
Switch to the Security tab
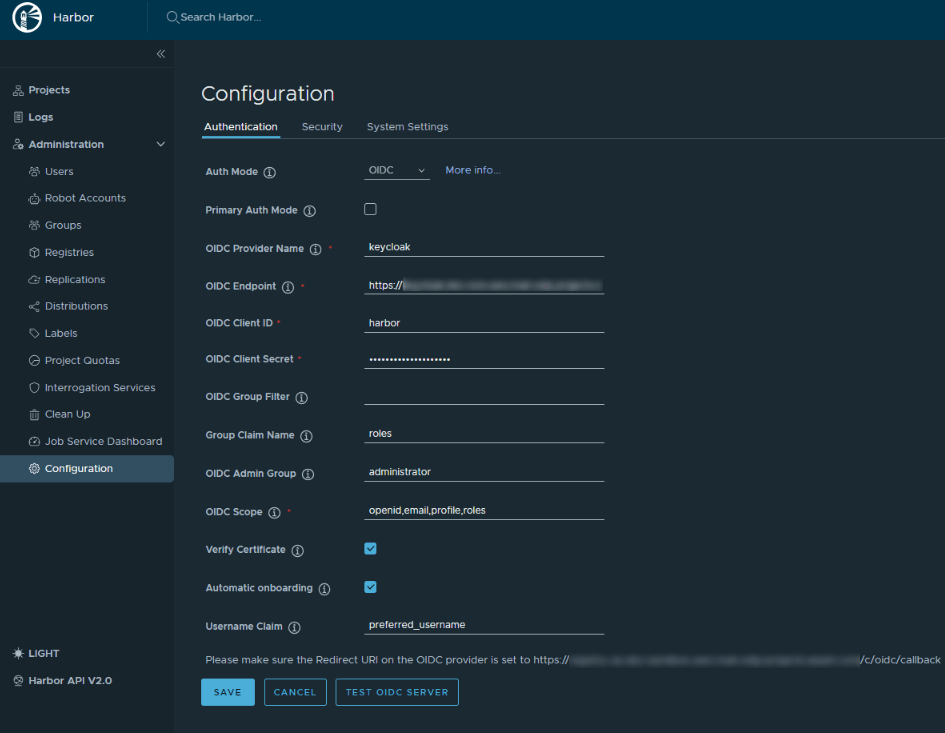(322, 127)
